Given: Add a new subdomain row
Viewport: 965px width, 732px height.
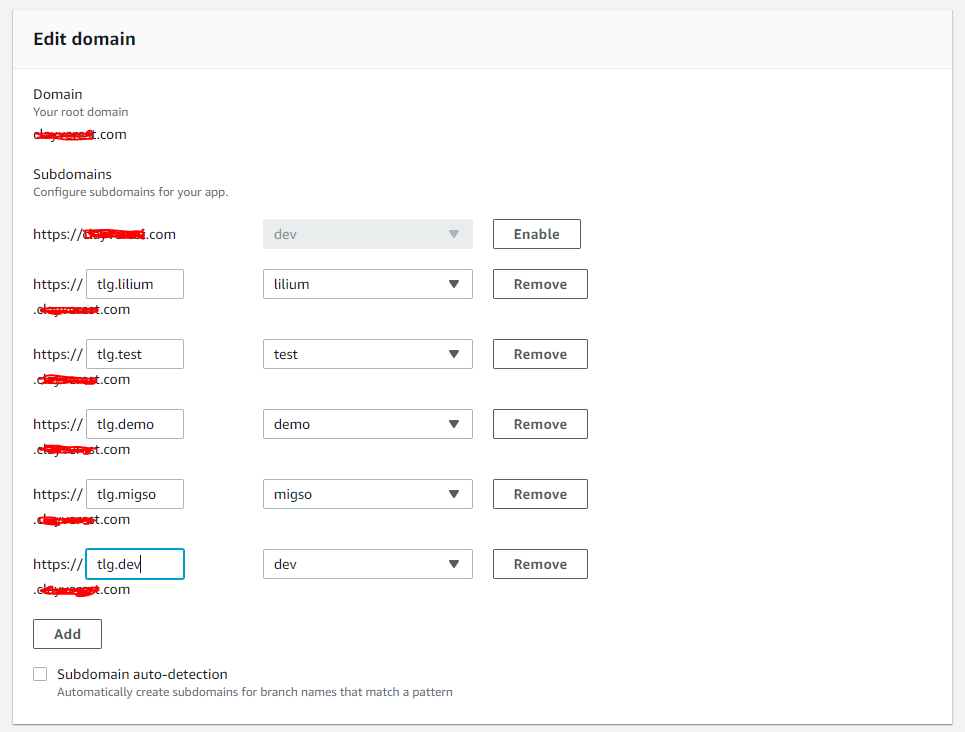Looking at the screenshot, I should click(67, 633).
